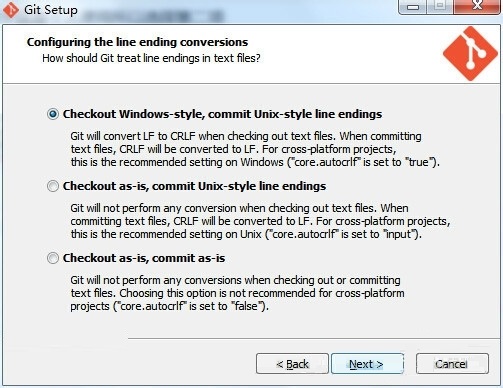Click the core.autocrlf false description paragraph
This screenshot has height=388, width=503.
click(237, 293)
